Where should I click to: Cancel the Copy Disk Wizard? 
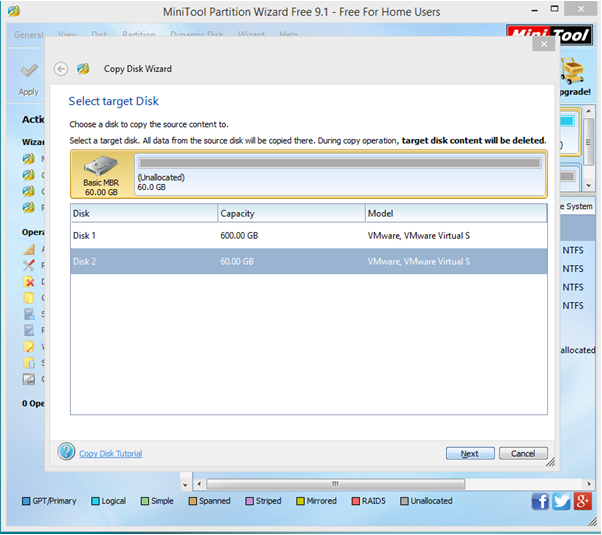click(523, 454)
